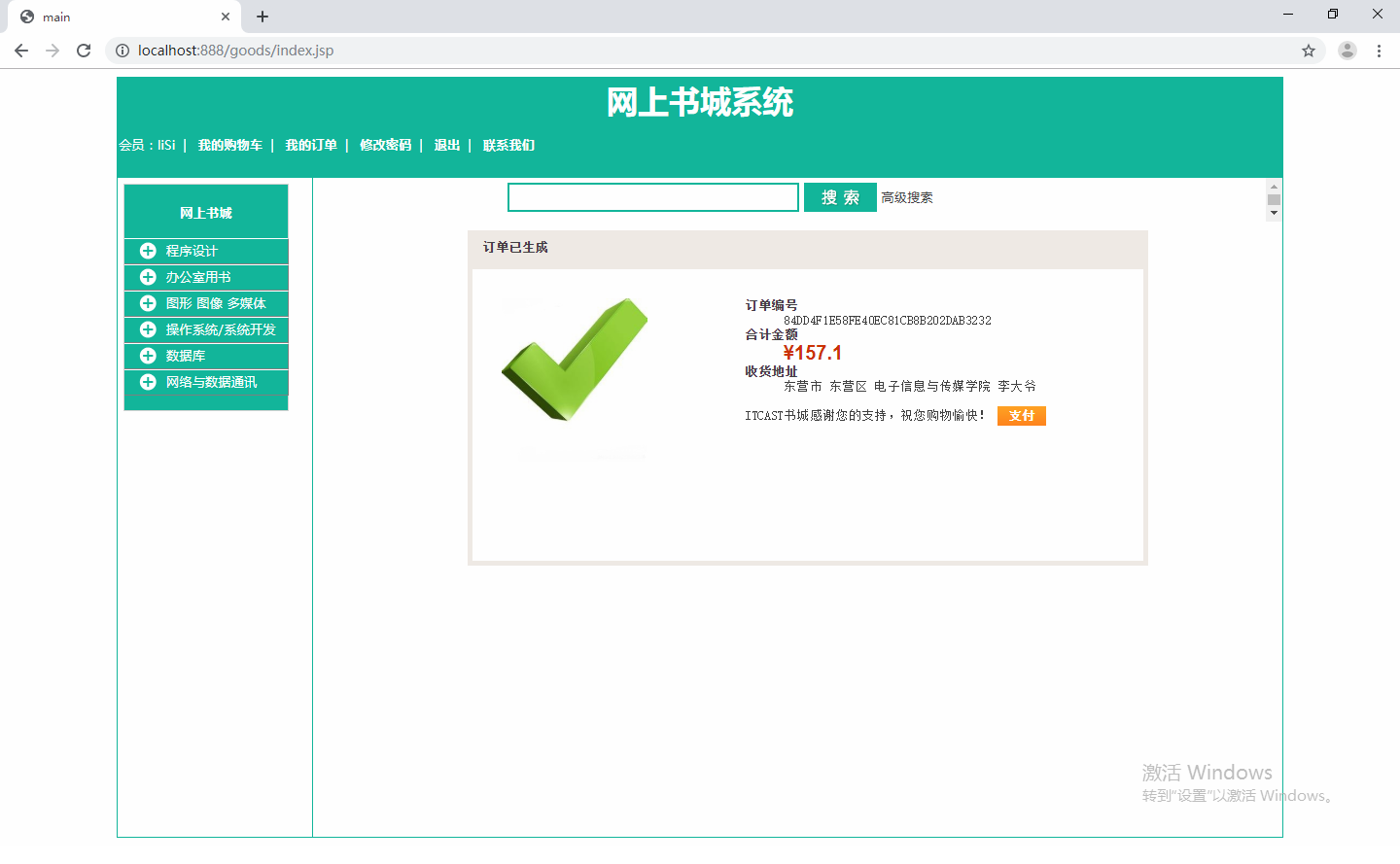Open 联系我们 link
Screen dimensions: 1400x864
point(508,145)
